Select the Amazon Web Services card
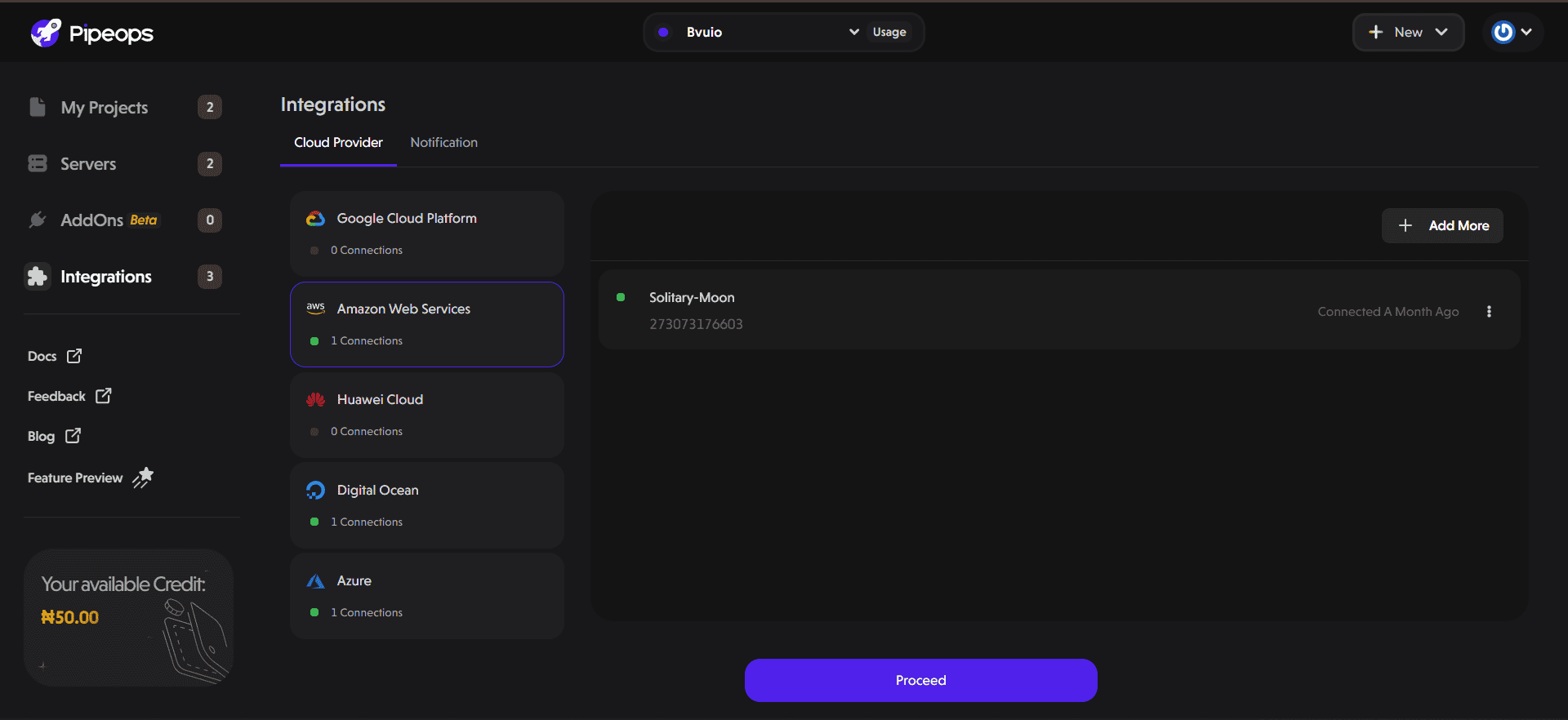 point(427,324)
